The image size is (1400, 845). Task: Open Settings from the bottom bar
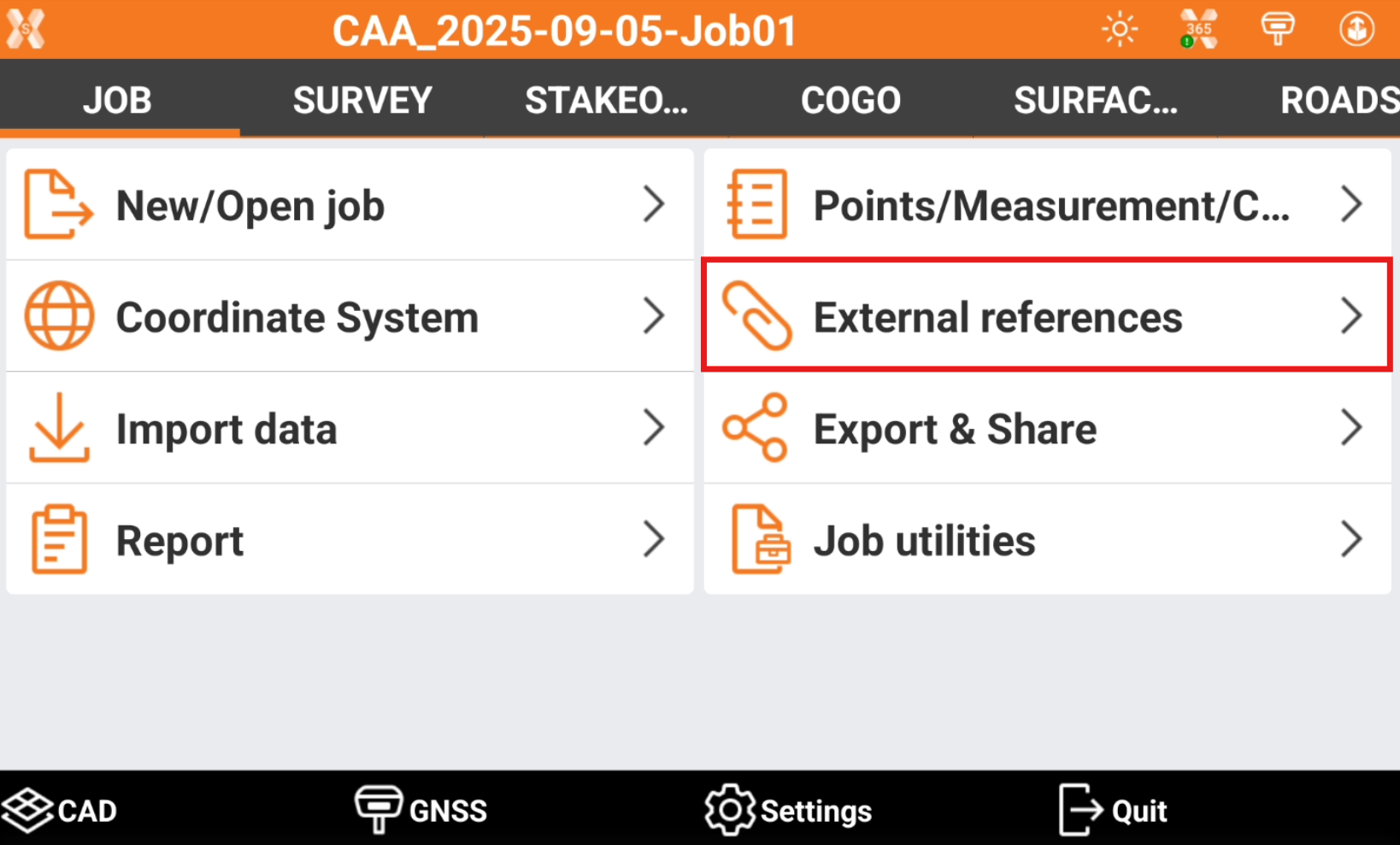[788, 810]
